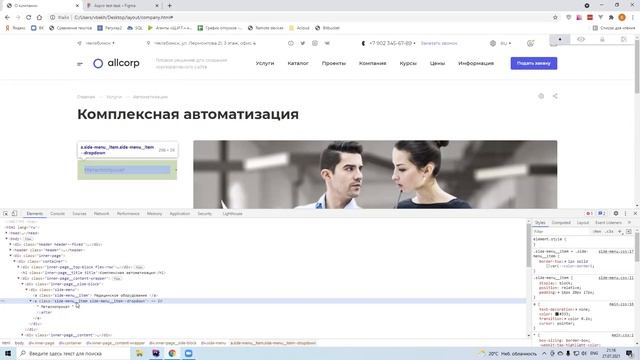Open the Курсы navigation item
Image resolution: width=640 pixels, height=360 pixels.
(408, 63)
